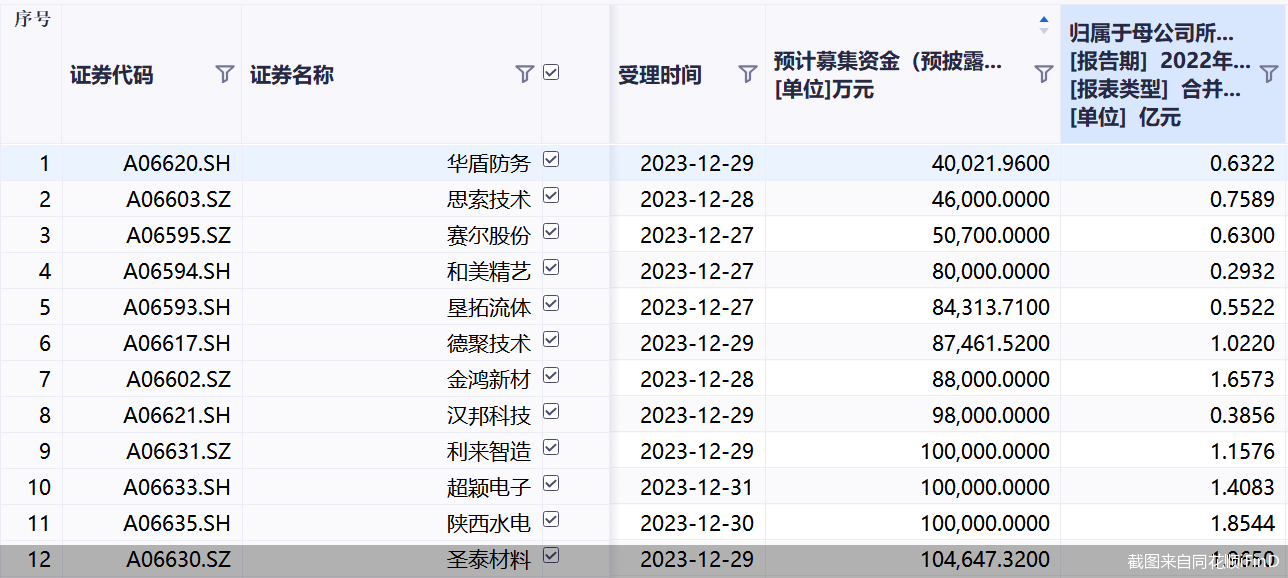Select the name cell 汉邦科技
The width and height of the screenshot is (1288, 578).
tap(489, 416)
